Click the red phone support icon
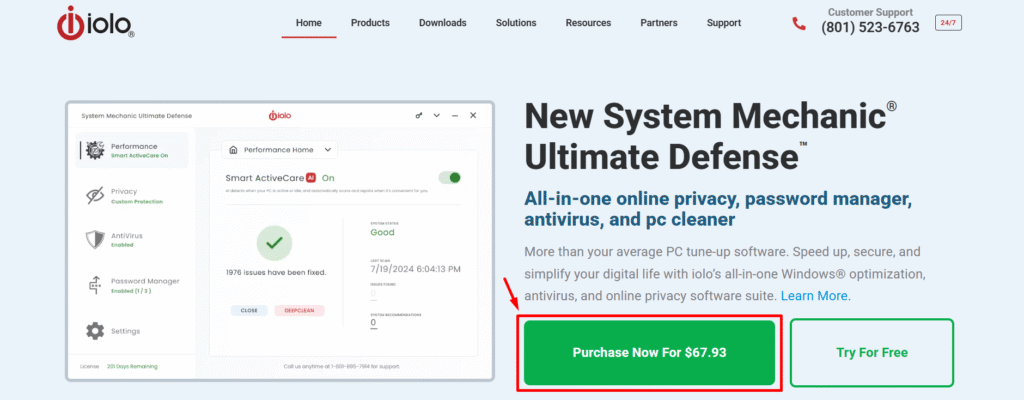 798,23
